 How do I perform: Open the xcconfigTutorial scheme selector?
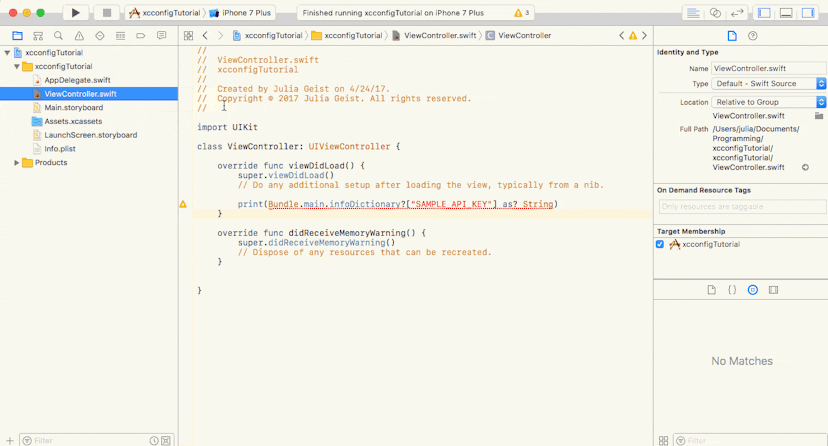[165, 13]
